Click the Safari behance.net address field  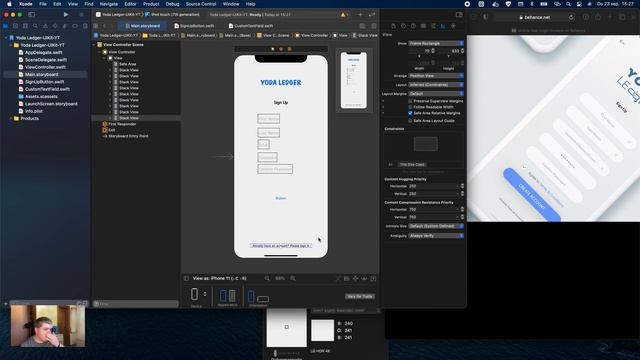(x=535, y=17)
